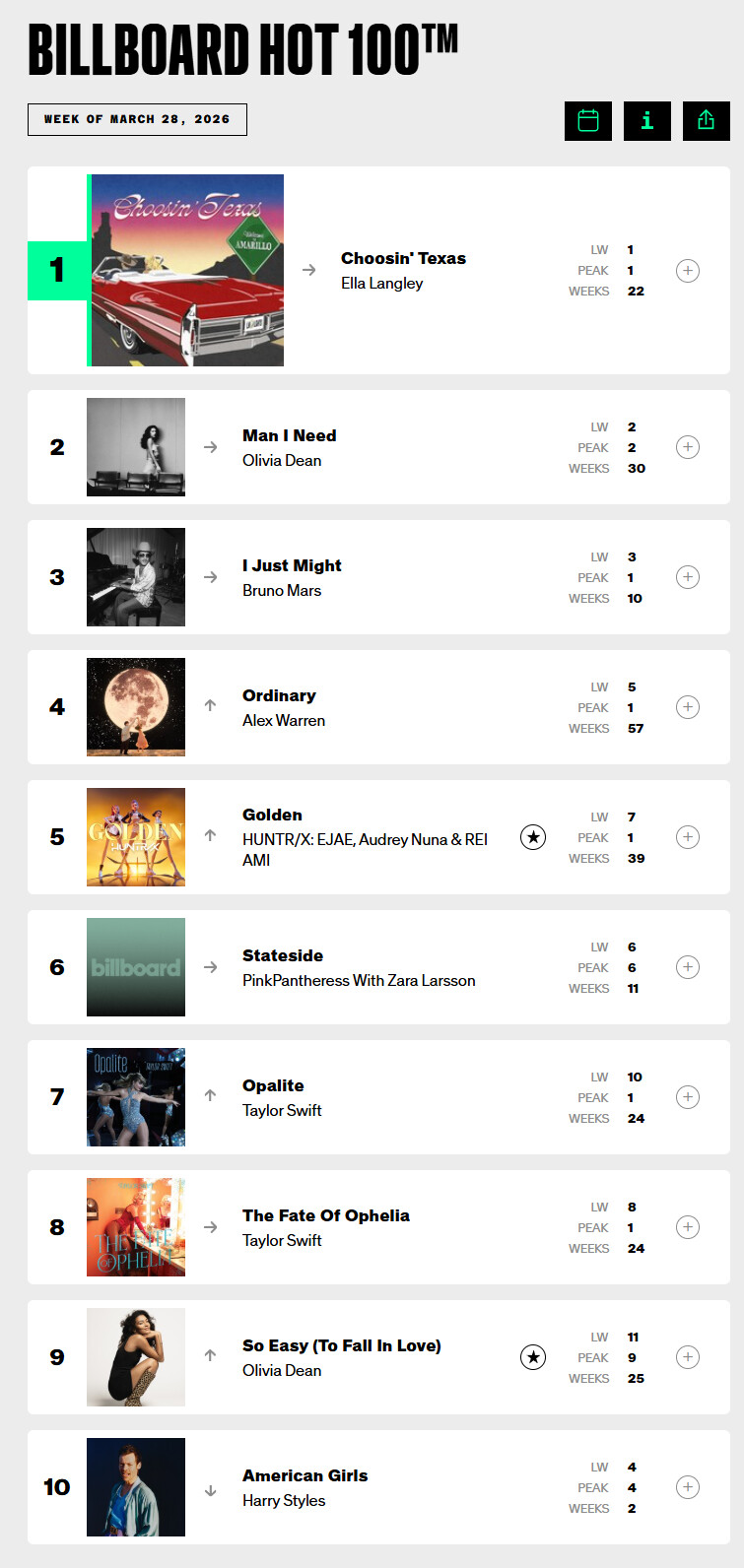Expand details for Choosin' Texas with plus
Screen dimensions: 744x1568
tap(688, 270)
